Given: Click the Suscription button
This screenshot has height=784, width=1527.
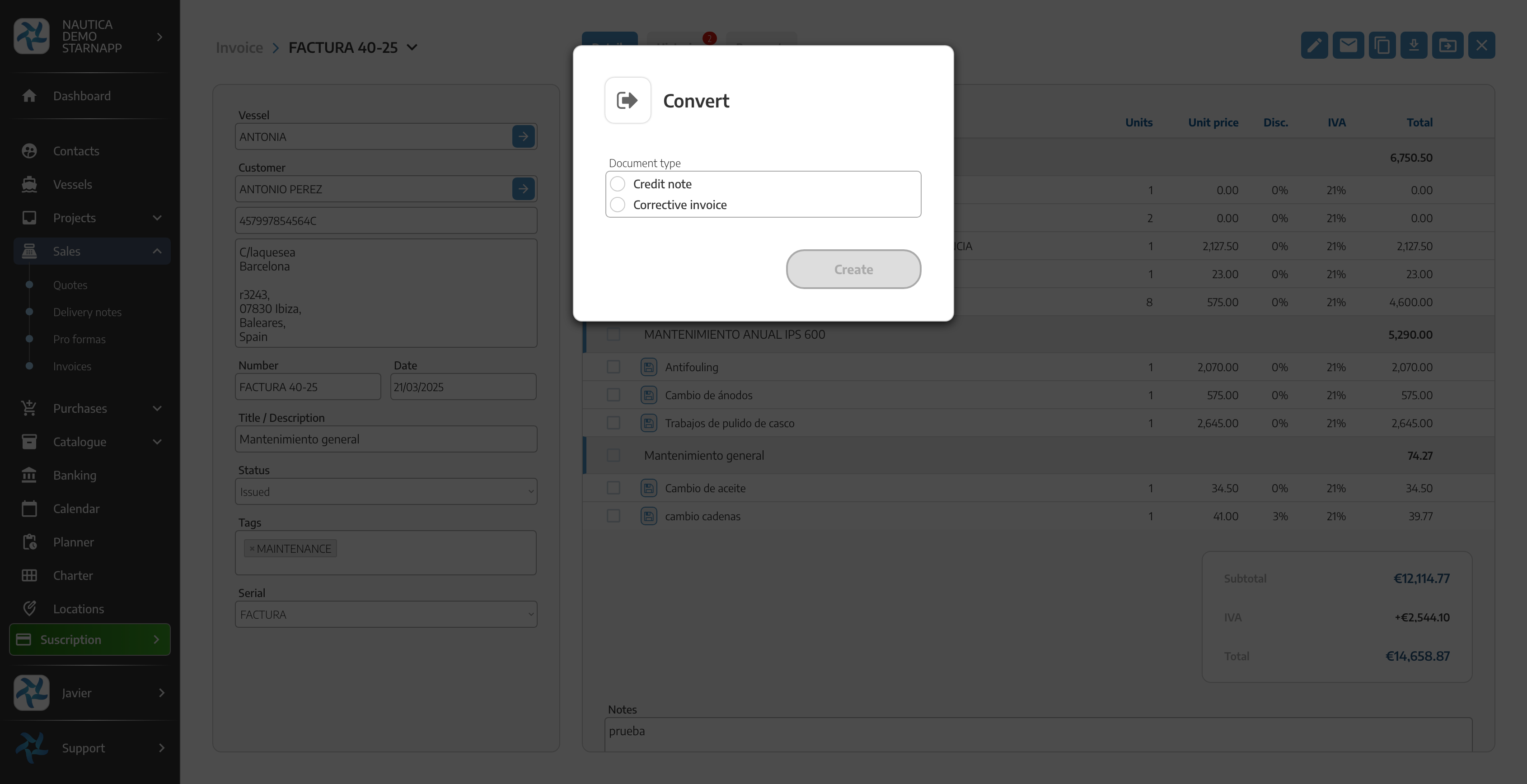Looking at the screenshot, I should click(x=89, y=639).
